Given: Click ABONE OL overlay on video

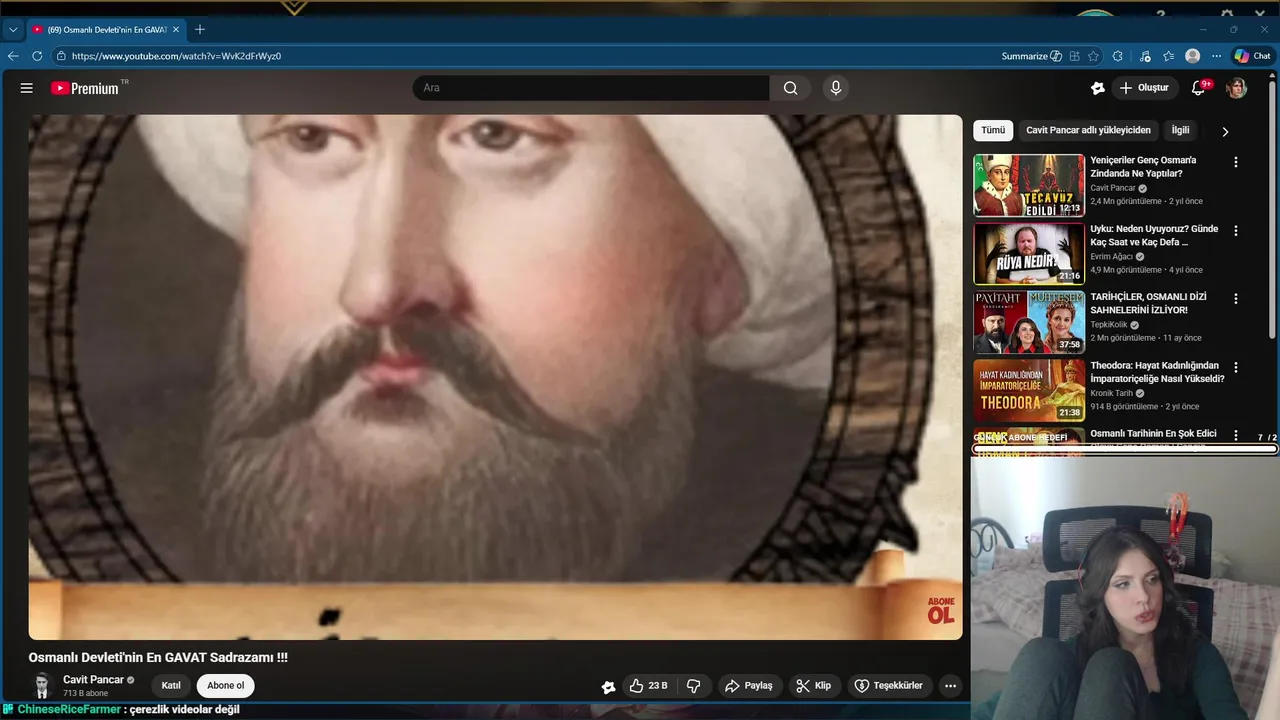Looking at the screenshot, I should pos(941,611).
